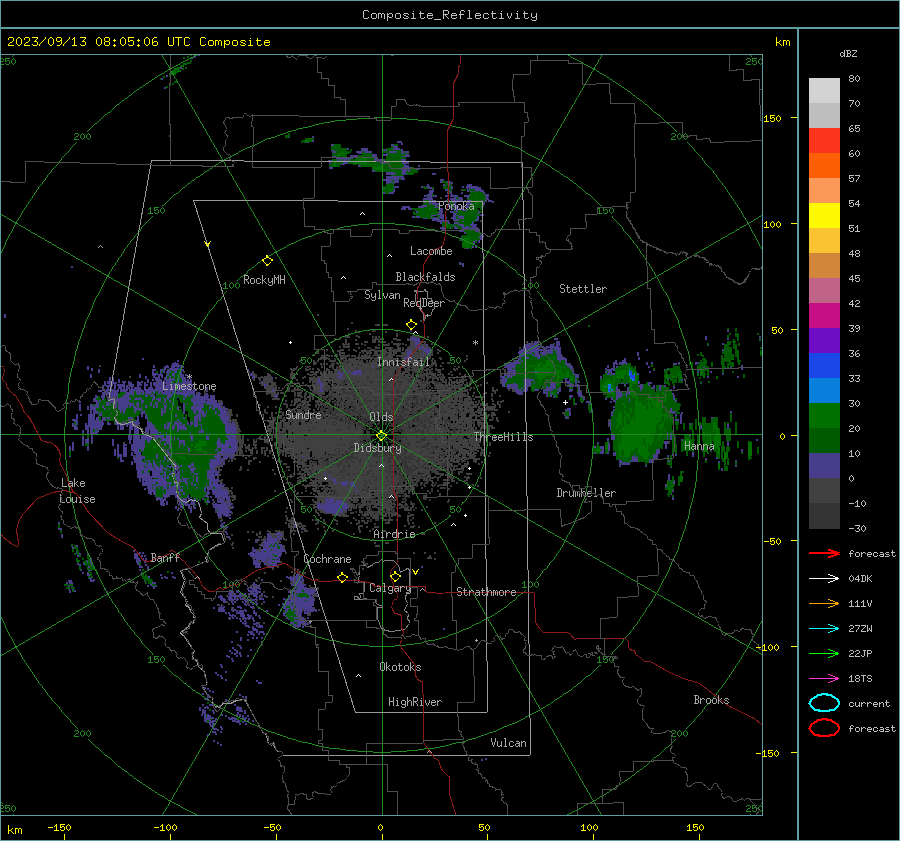
Task: Click the yellow diamond marker at Calgary
Action: point(395,576)
